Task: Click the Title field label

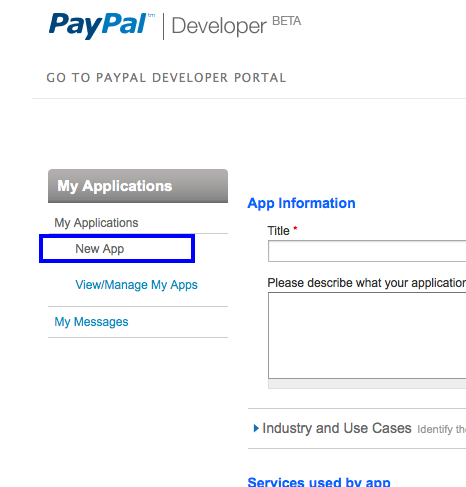Action: pyautogui.click(x=278, y=231)
